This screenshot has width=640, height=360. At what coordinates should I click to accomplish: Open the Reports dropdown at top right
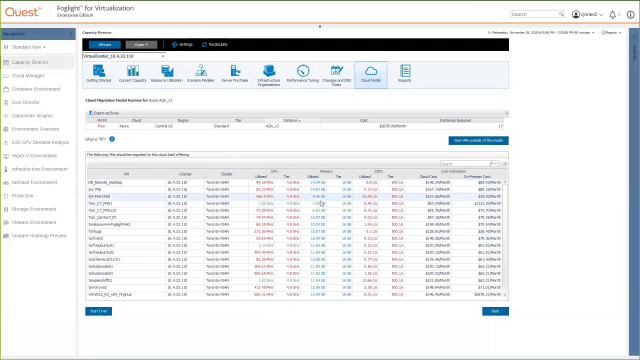[x=611, y=33]
